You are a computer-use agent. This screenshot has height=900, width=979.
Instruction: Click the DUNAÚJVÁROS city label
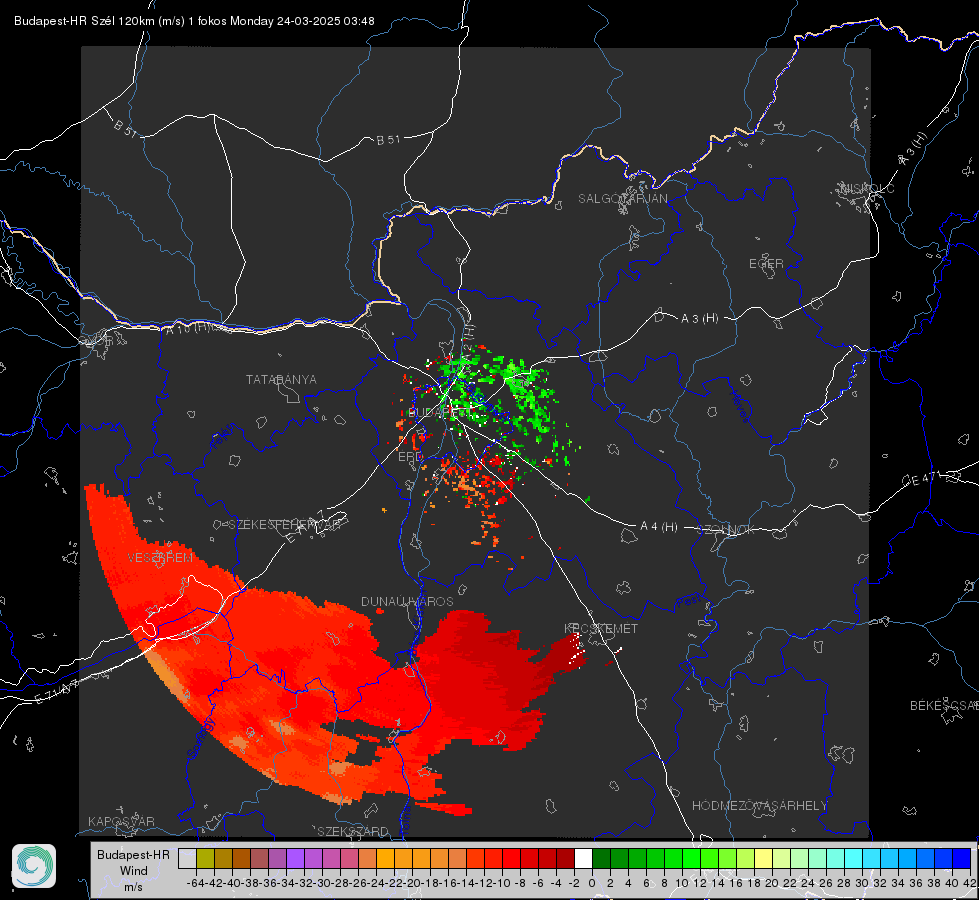pyautogui.click(x=407, y=601)
